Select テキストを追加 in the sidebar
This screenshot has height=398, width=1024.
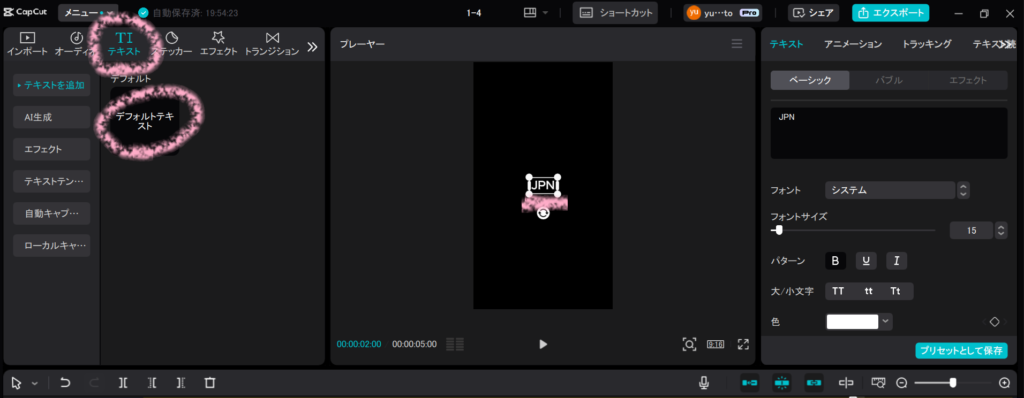click(x=52, y=85)
